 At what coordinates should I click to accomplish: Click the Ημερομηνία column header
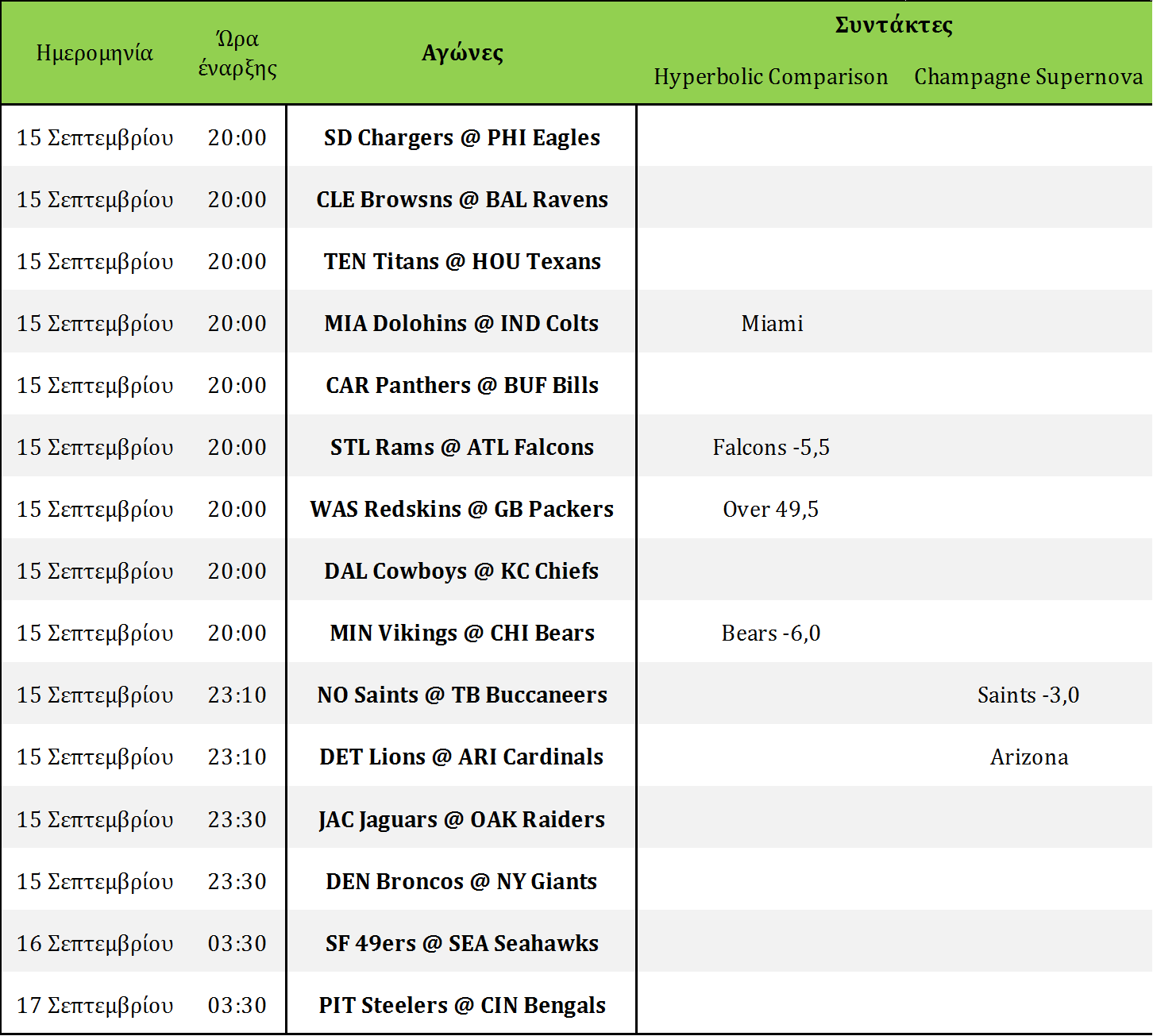coord(94,53)
